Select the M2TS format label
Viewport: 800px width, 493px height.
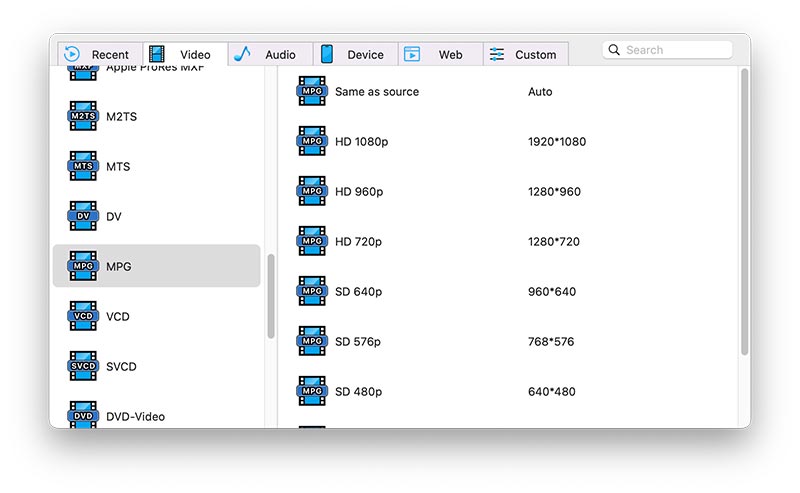tap(121, 116)
